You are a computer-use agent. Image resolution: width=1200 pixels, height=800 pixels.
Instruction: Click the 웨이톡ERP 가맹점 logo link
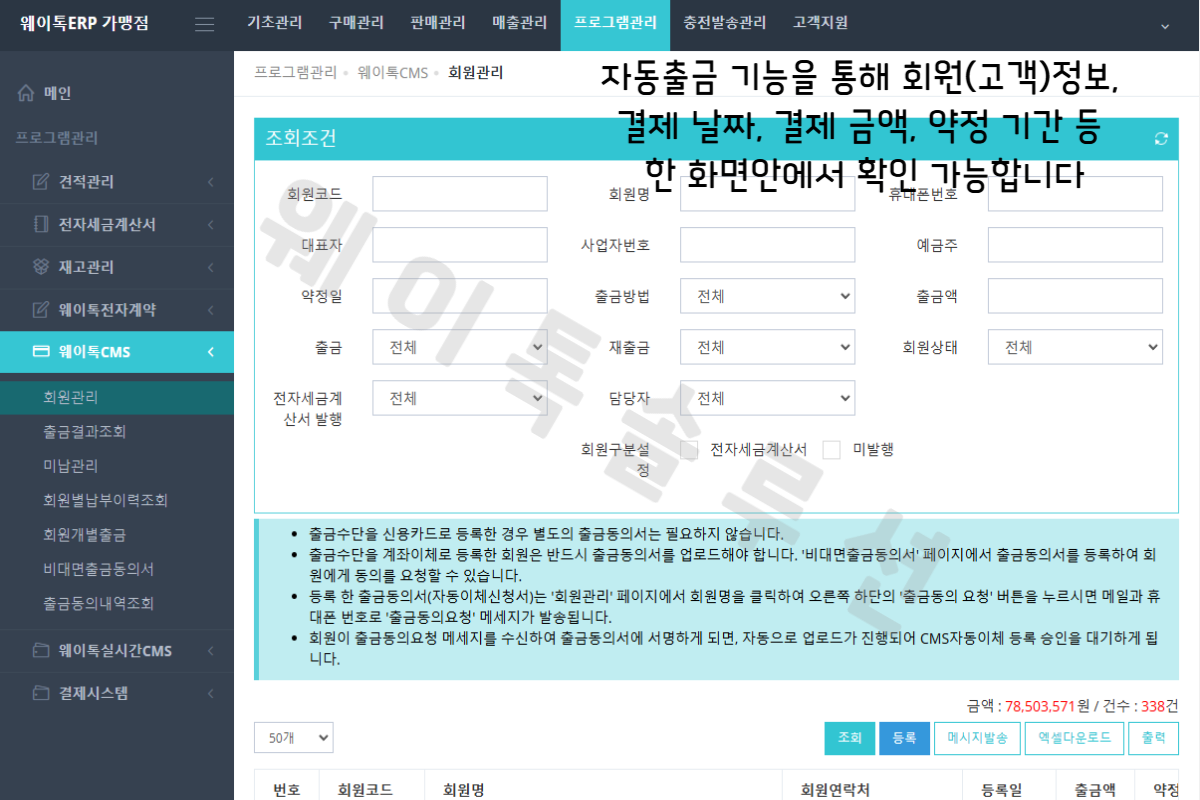click(x=84, y=24)
